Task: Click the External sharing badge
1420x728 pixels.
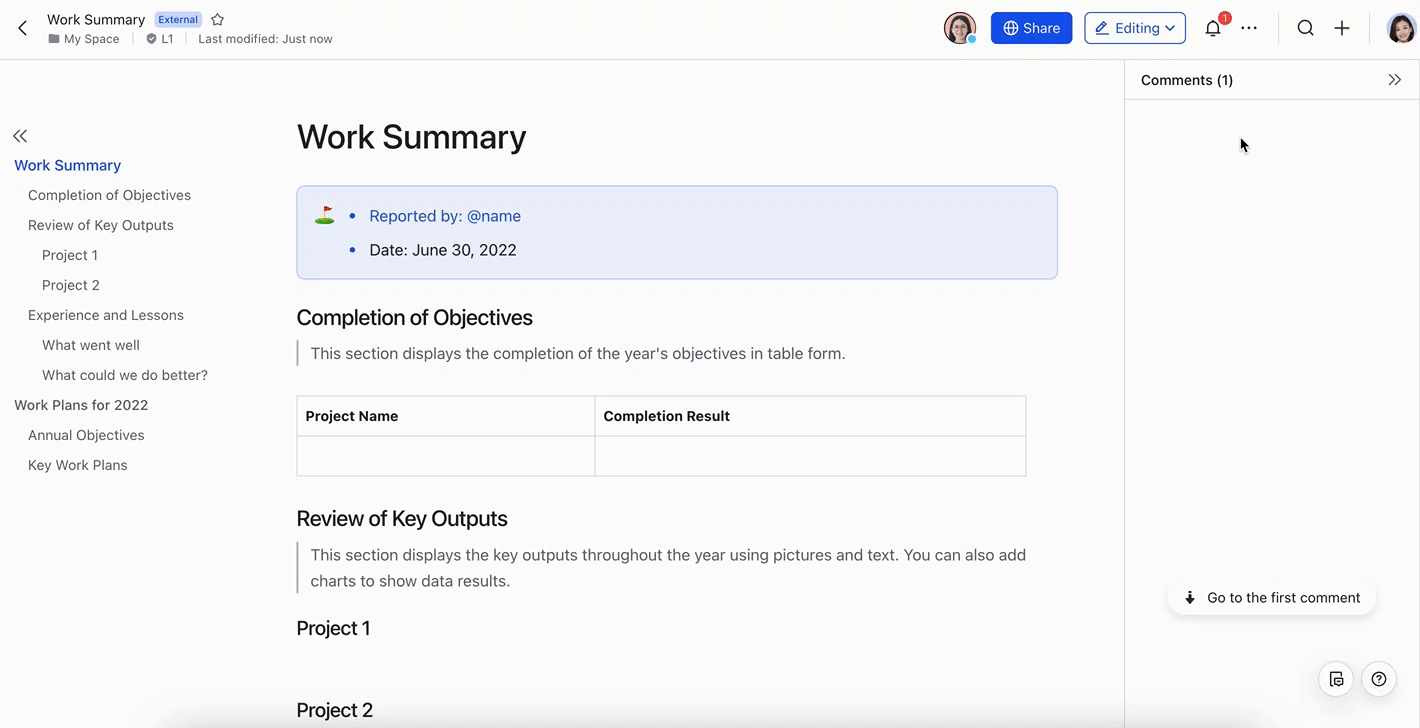Action: point(177,19)
